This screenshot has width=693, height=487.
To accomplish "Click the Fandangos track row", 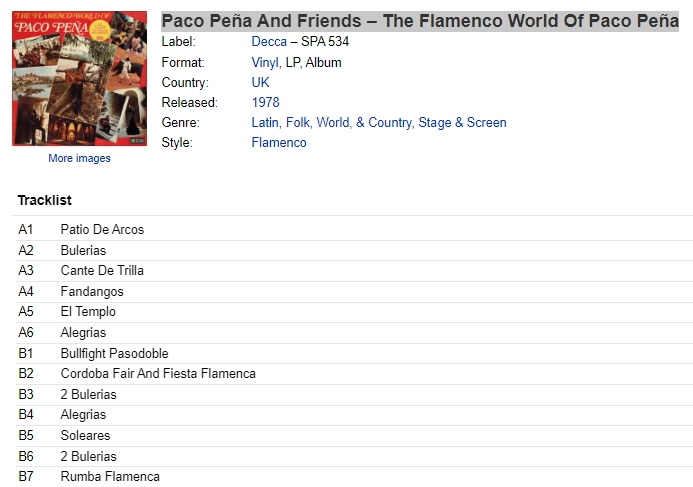I will point(354,292).
